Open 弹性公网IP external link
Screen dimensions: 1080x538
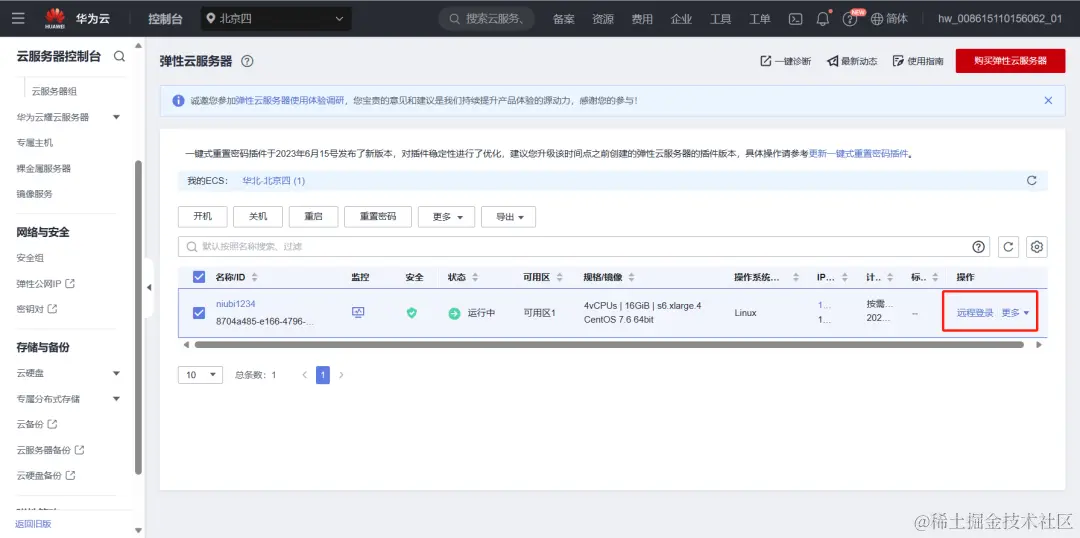click(x=45, y=283)
